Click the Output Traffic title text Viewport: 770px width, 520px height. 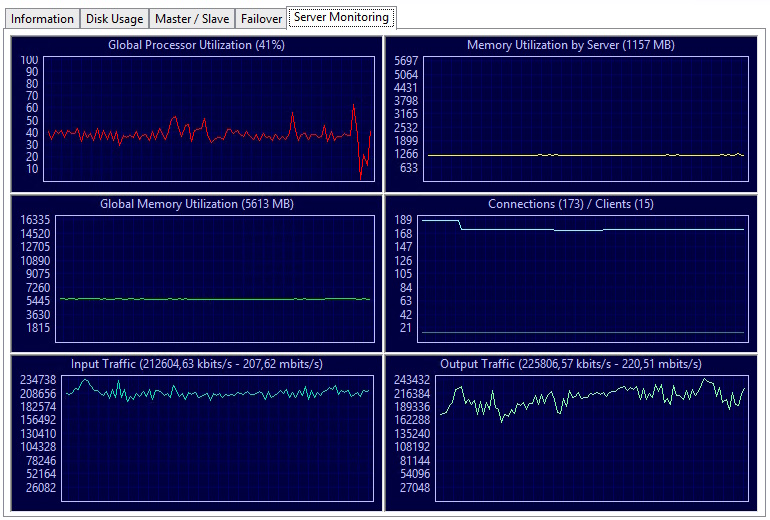tap(571, 364)
